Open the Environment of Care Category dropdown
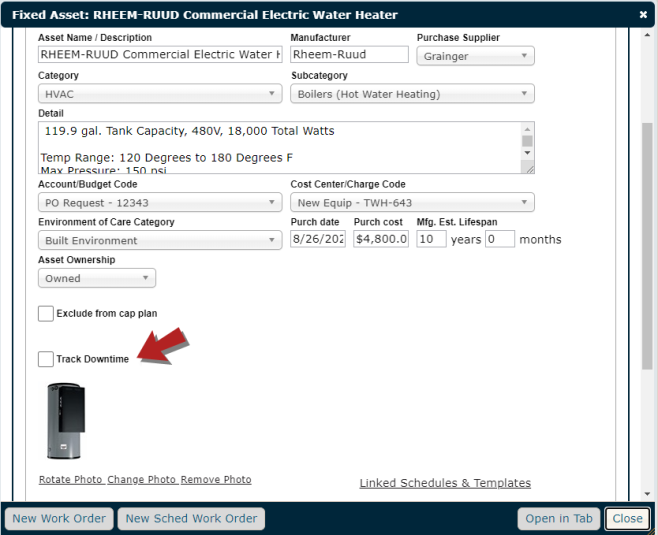658x535 pixels. (160, 240)
